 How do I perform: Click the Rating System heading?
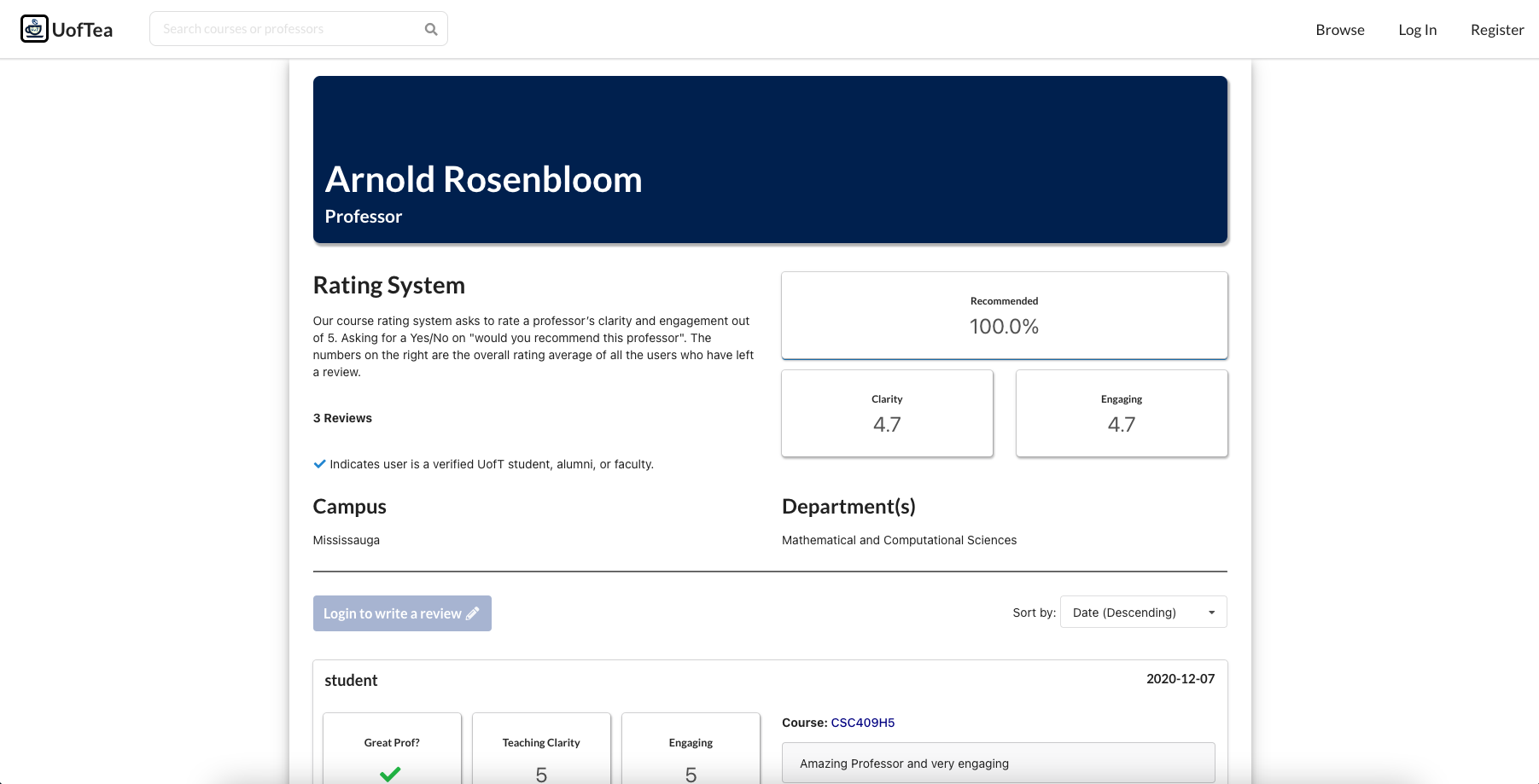pyautogui.click(x=389, y=285)
